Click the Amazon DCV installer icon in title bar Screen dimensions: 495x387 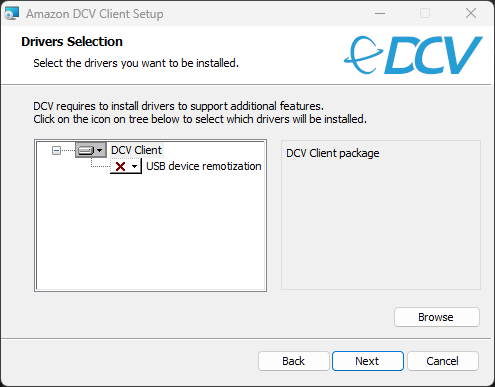[x=12, y=14]
